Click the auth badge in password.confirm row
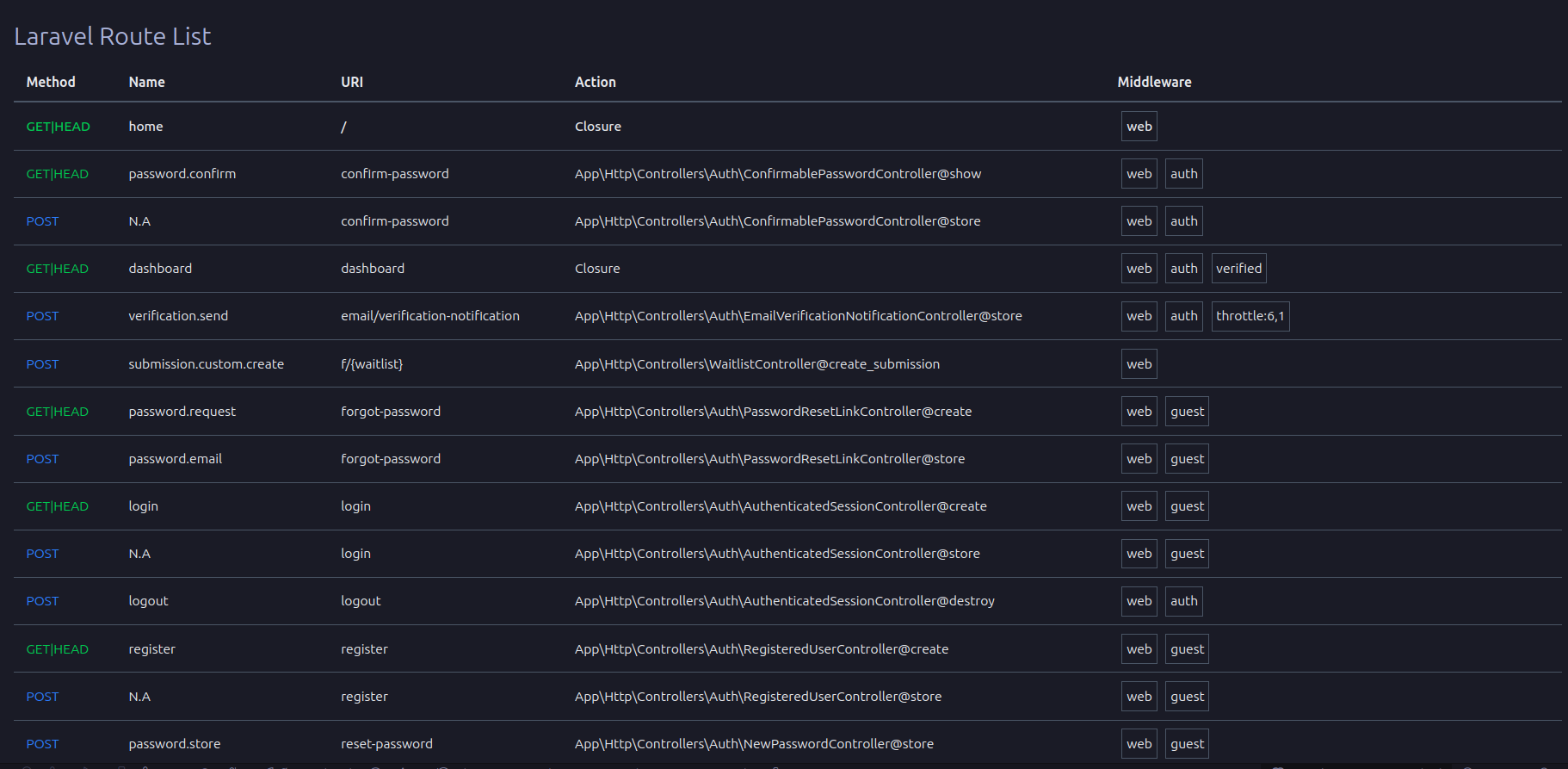Screen dimensions: 1568x769 tap(1183, 174)
